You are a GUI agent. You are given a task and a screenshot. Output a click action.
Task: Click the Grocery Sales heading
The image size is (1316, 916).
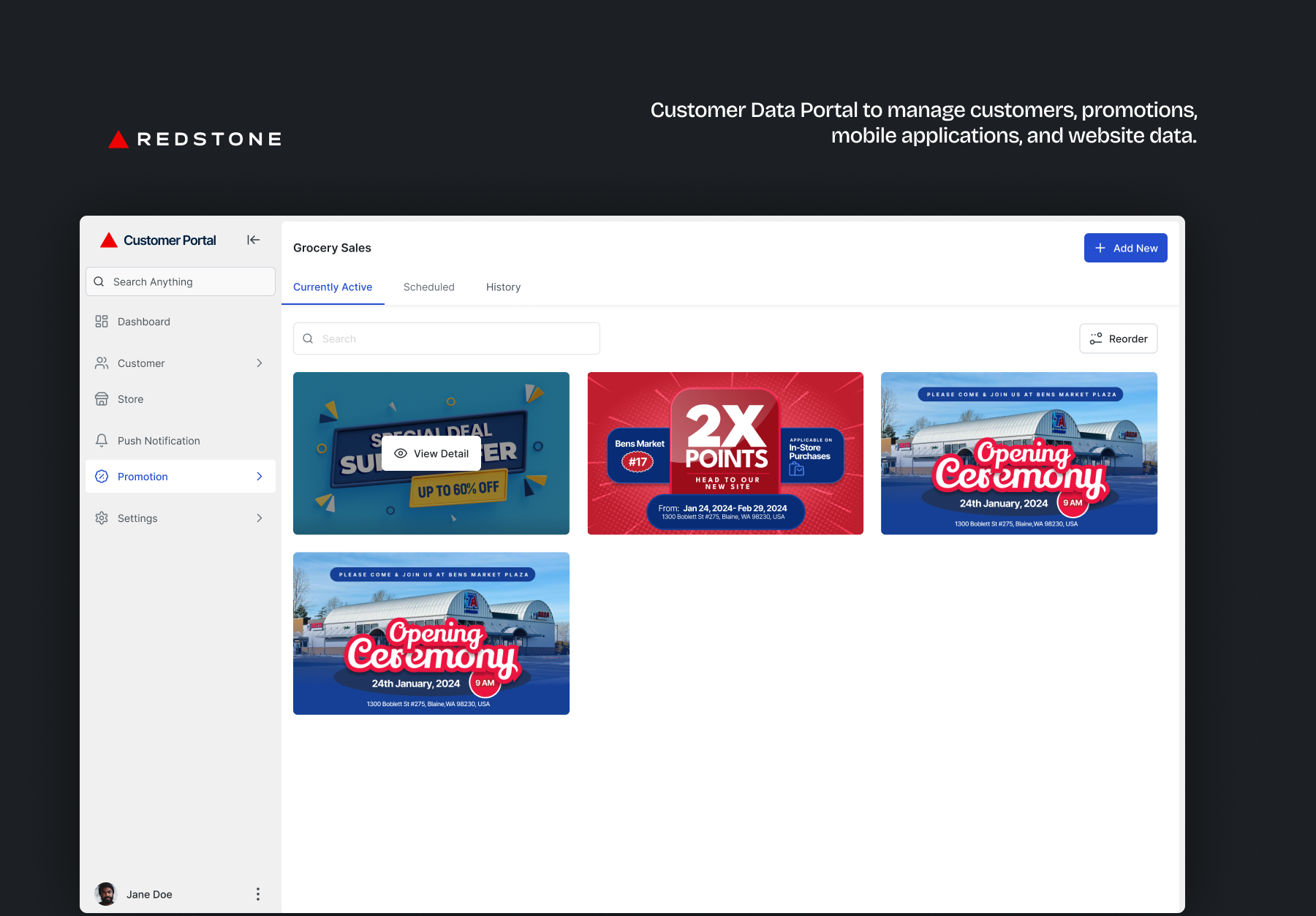[x=332, y=248]
